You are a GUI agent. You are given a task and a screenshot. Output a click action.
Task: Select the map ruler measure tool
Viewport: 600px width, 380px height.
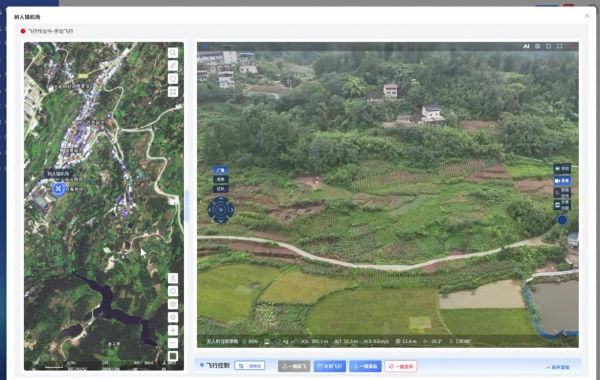click(173, 66)
